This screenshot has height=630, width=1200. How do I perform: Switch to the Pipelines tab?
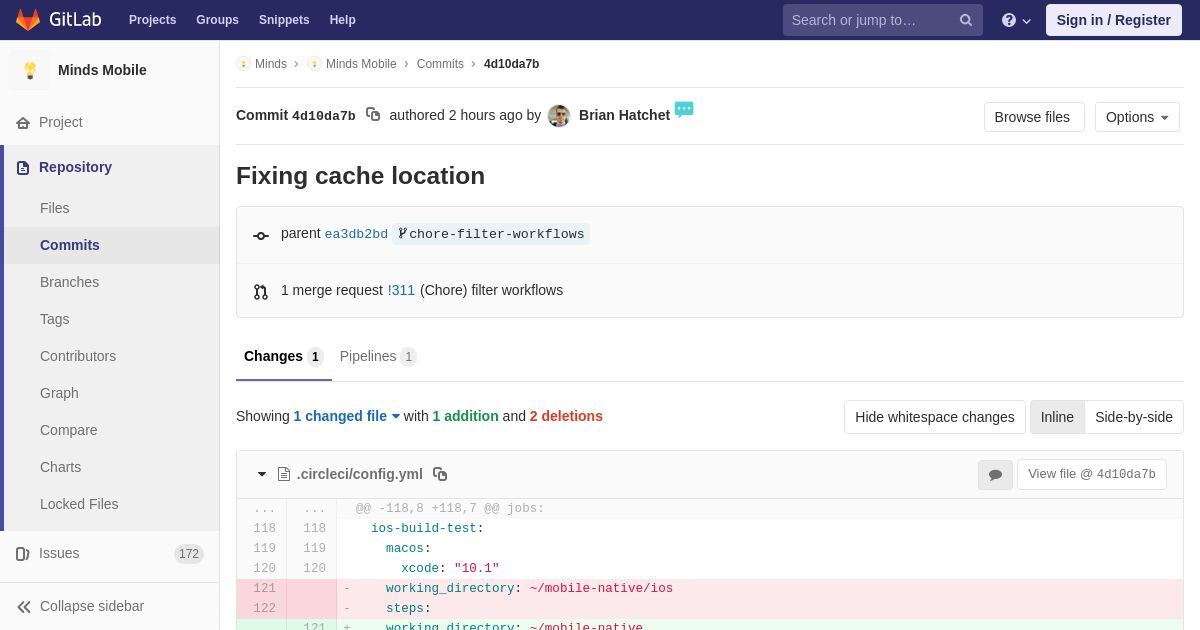(377, 356)
